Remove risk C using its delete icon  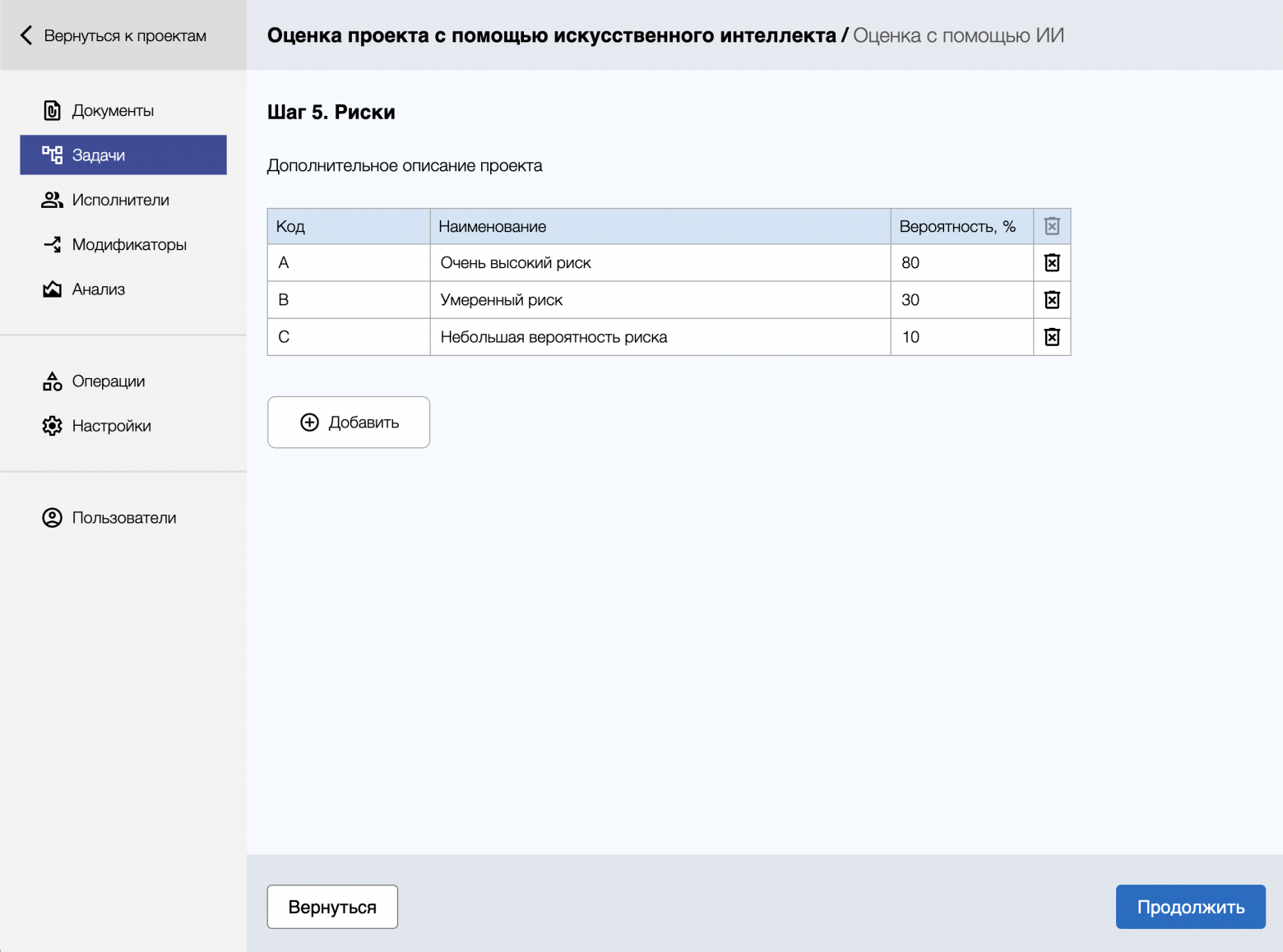1052,337
